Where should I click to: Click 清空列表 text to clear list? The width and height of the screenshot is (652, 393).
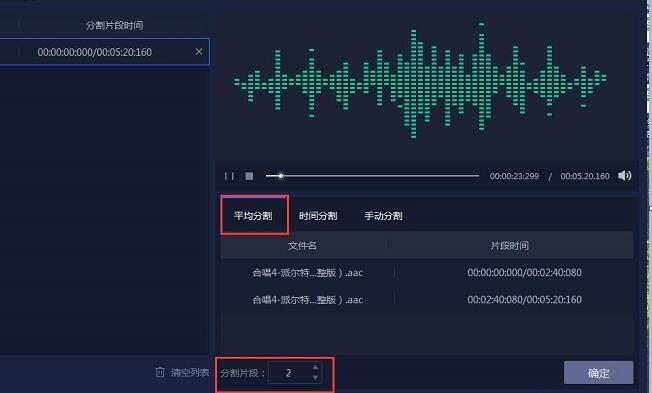pos(190,372)
